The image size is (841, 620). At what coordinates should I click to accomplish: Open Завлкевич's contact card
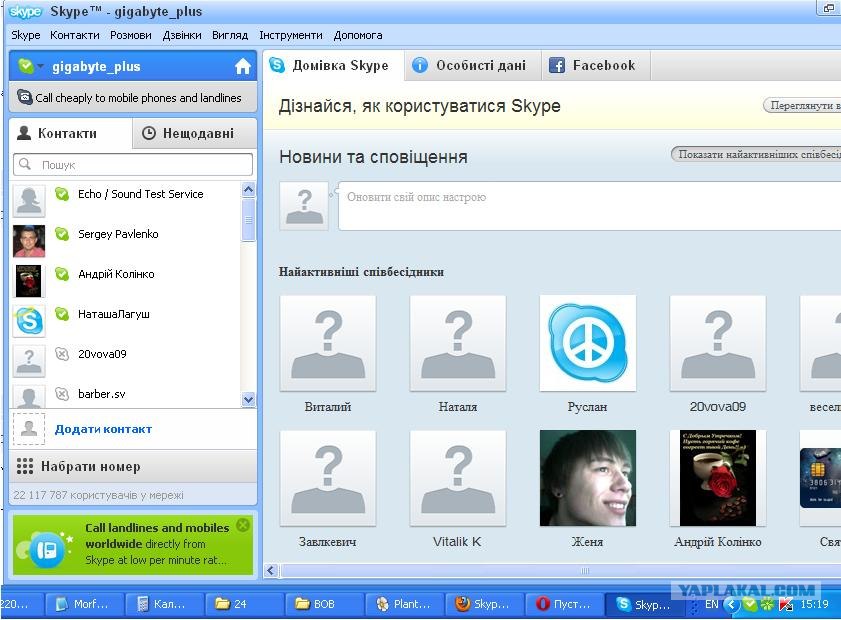coord(328,478)
